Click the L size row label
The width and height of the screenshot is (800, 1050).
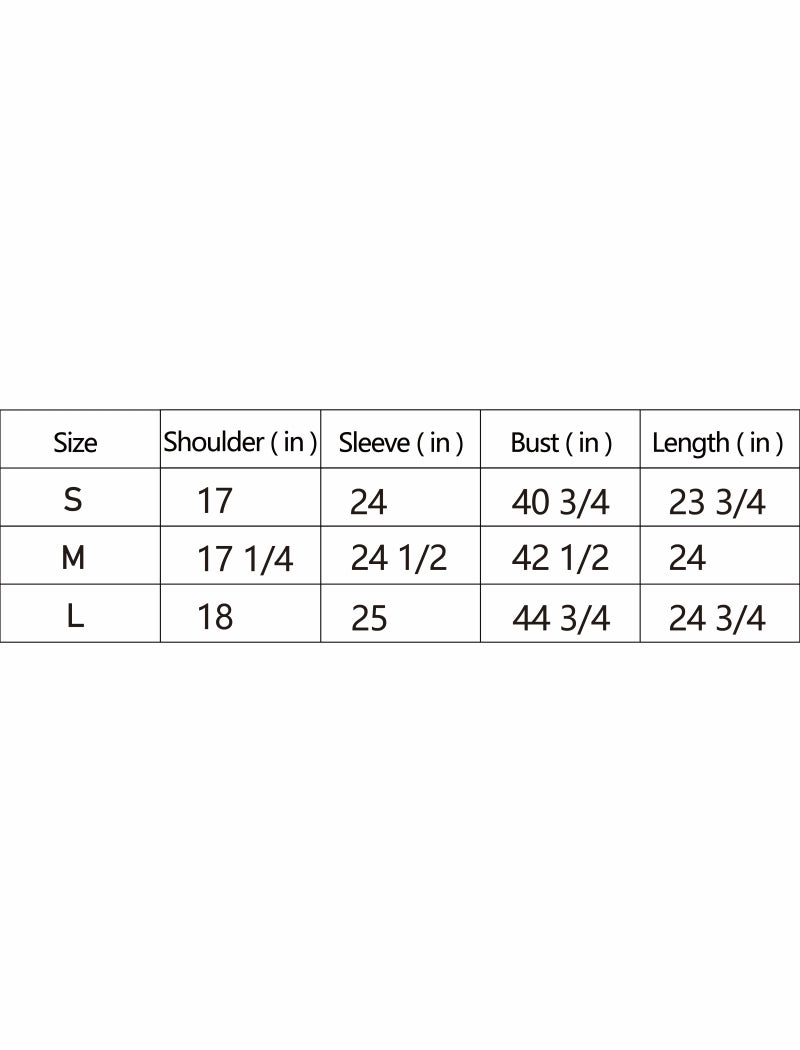click(x=75, y=616)
